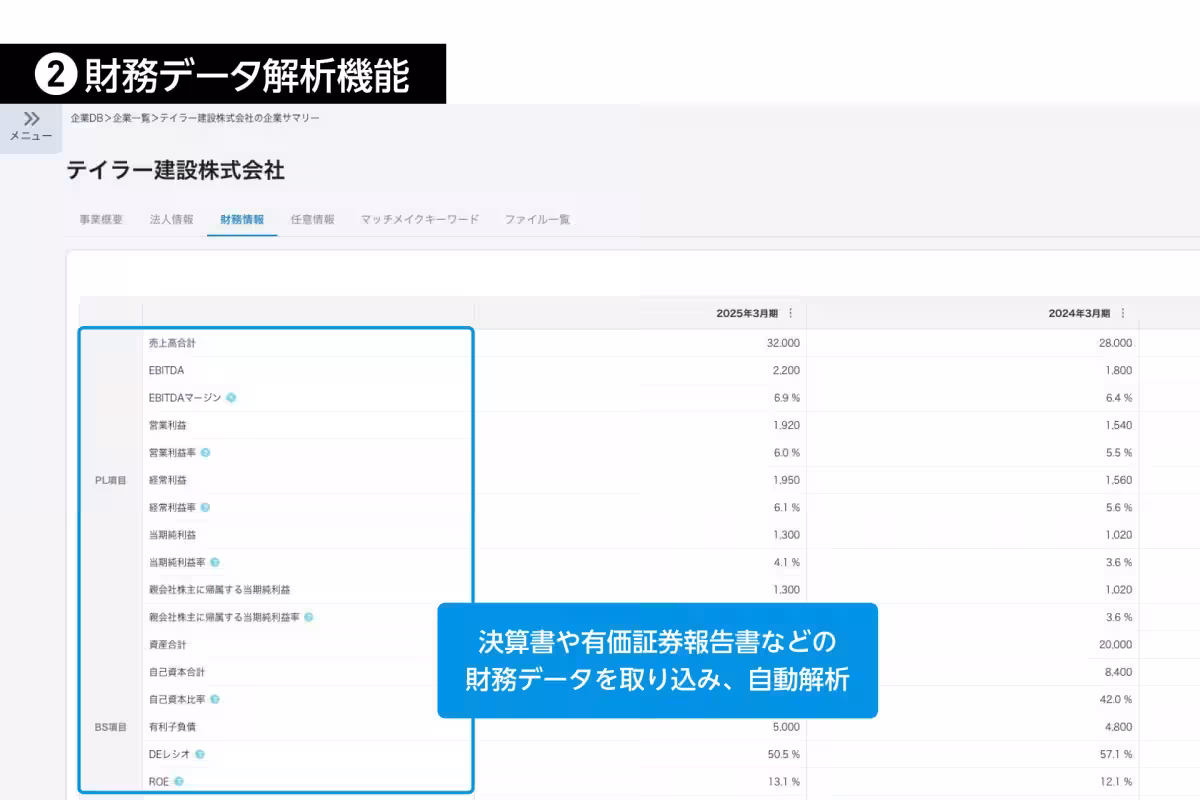Click the 6.9 % margin cell

(x=786, y=398)
